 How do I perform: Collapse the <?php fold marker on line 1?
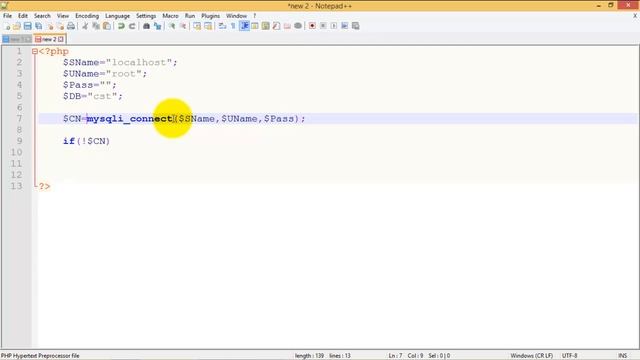(35, 51)
